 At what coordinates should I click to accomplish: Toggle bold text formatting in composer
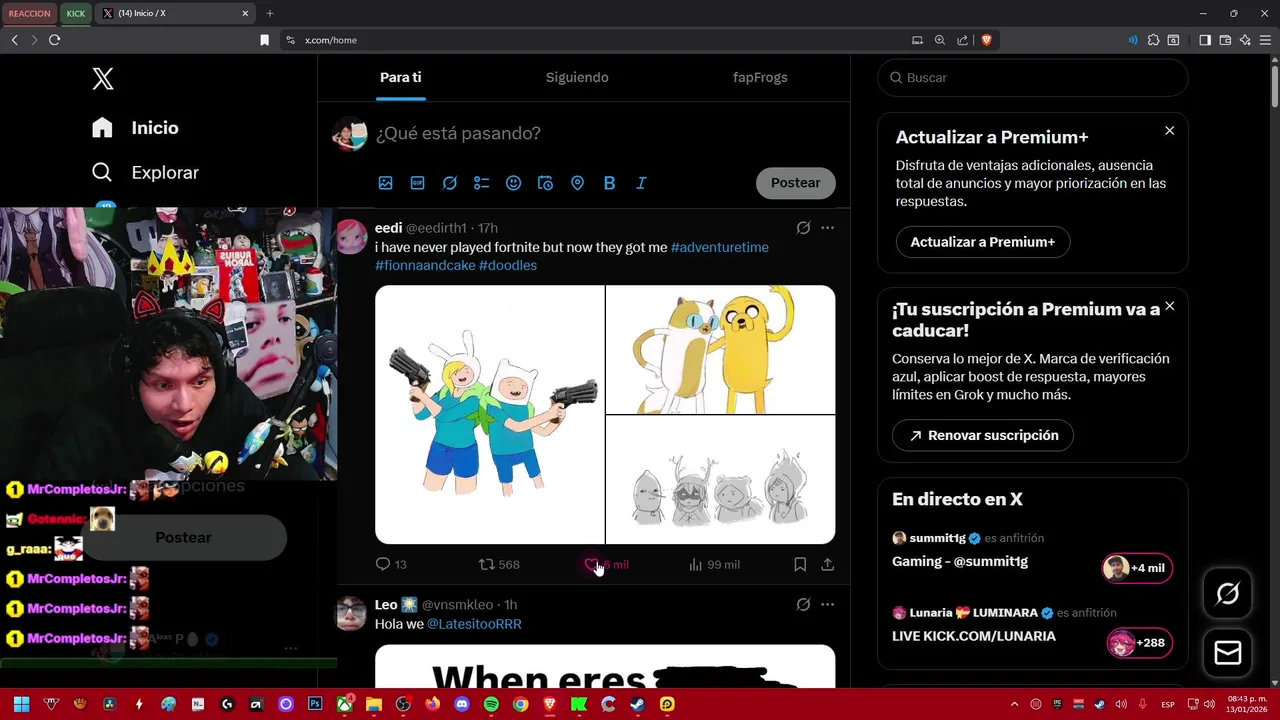[x=609, y=183]
